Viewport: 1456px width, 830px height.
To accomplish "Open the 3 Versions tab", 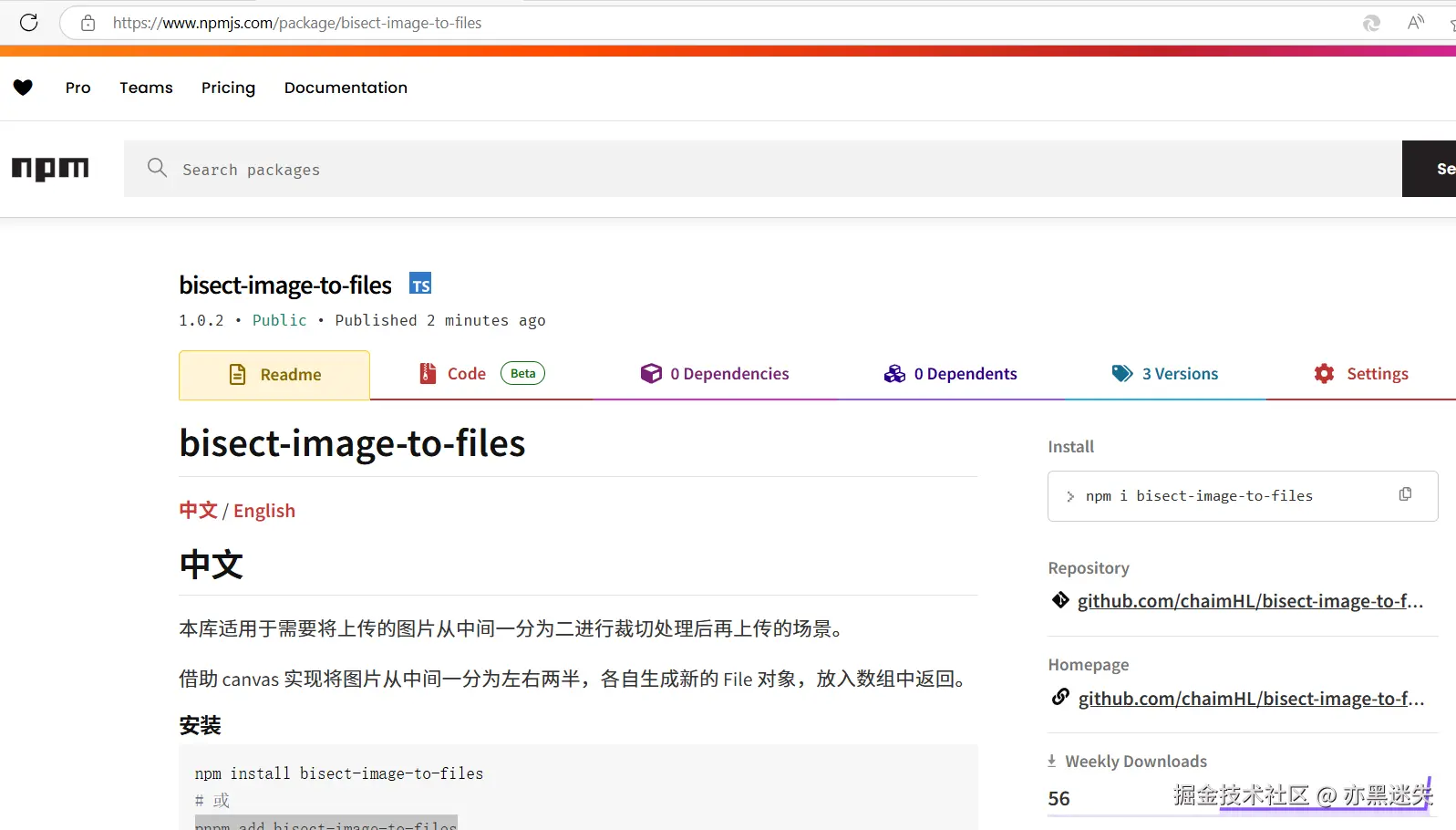I will pos(1165,374).
